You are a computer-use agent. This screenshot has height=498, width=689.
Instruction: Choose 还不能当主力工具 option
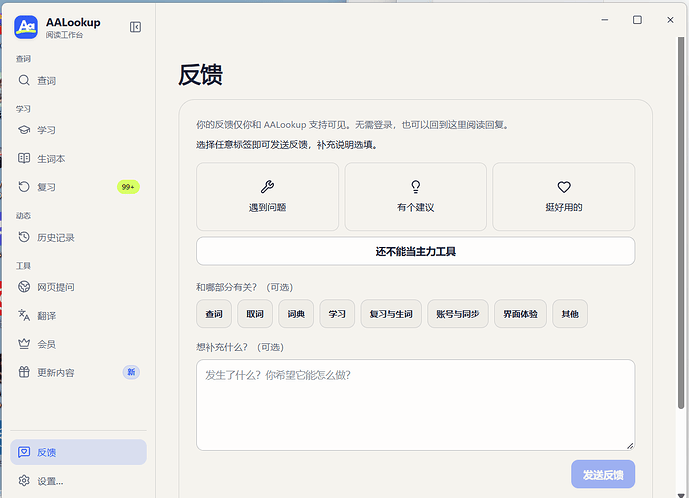(416, 251)
